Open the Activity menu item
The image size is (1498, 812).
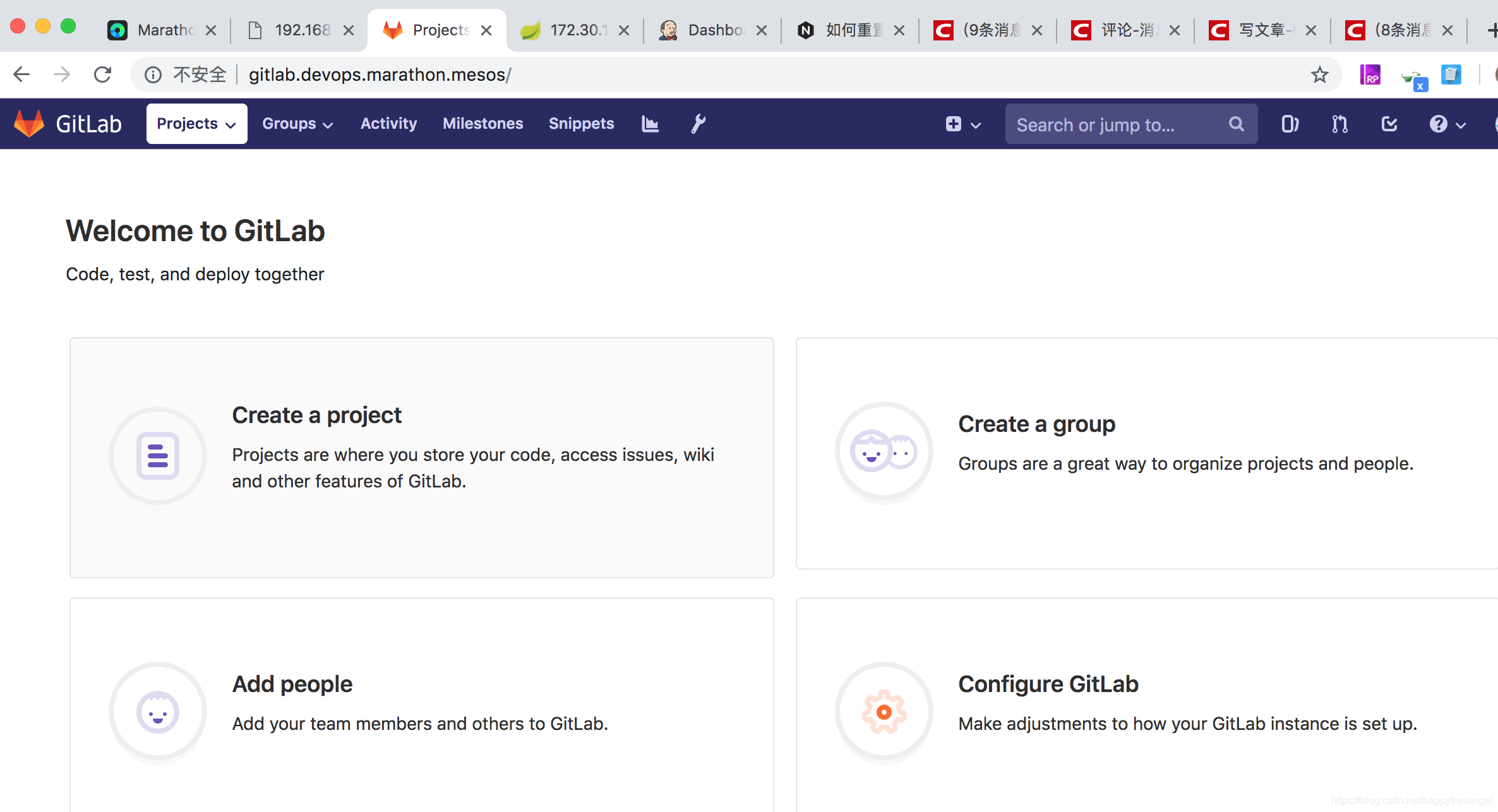tap(388, 124)
